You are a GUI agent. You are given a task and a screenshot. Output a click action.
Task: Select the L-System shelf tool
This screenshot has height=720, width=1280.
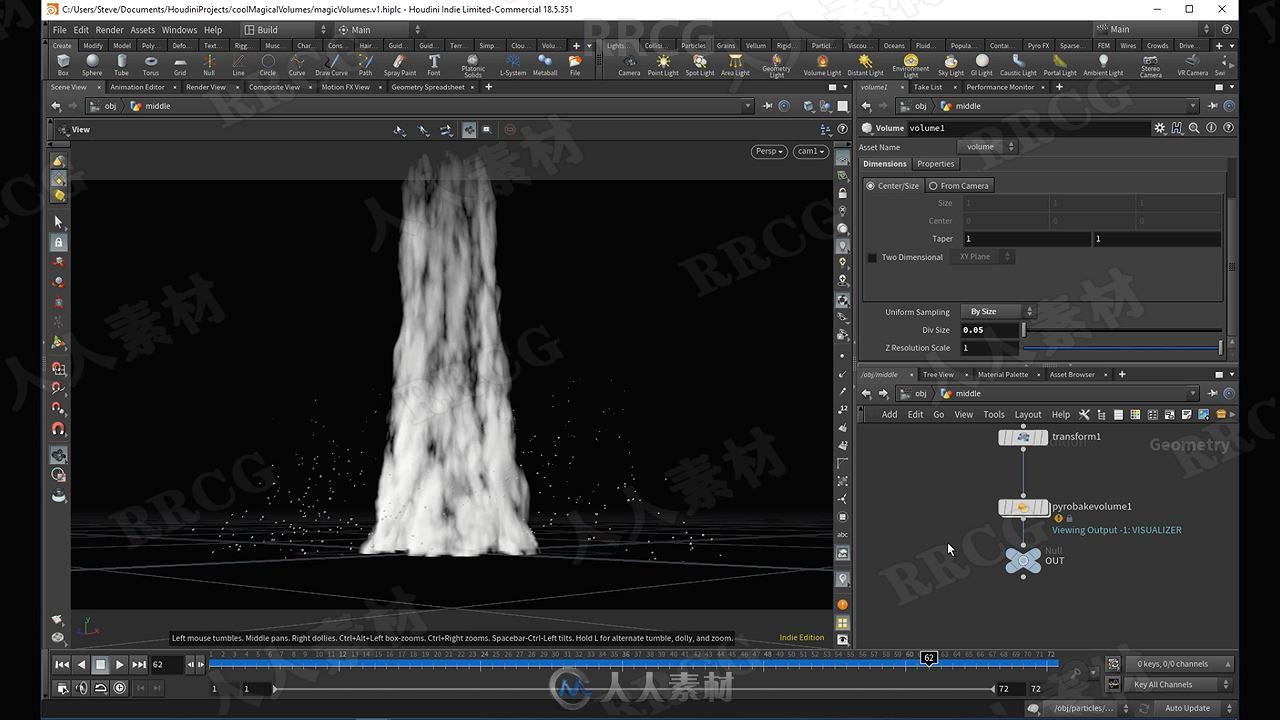pos(513,65)
